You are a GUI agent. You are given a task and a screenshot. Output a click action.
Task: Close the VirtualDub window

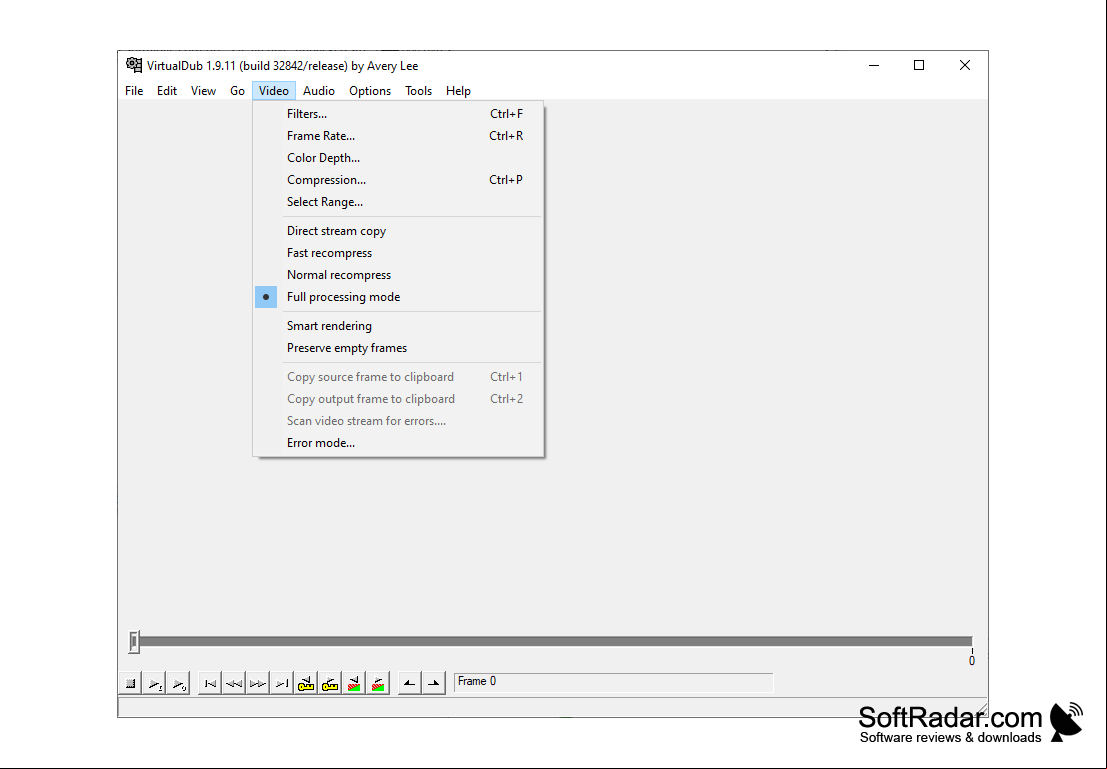964,65
